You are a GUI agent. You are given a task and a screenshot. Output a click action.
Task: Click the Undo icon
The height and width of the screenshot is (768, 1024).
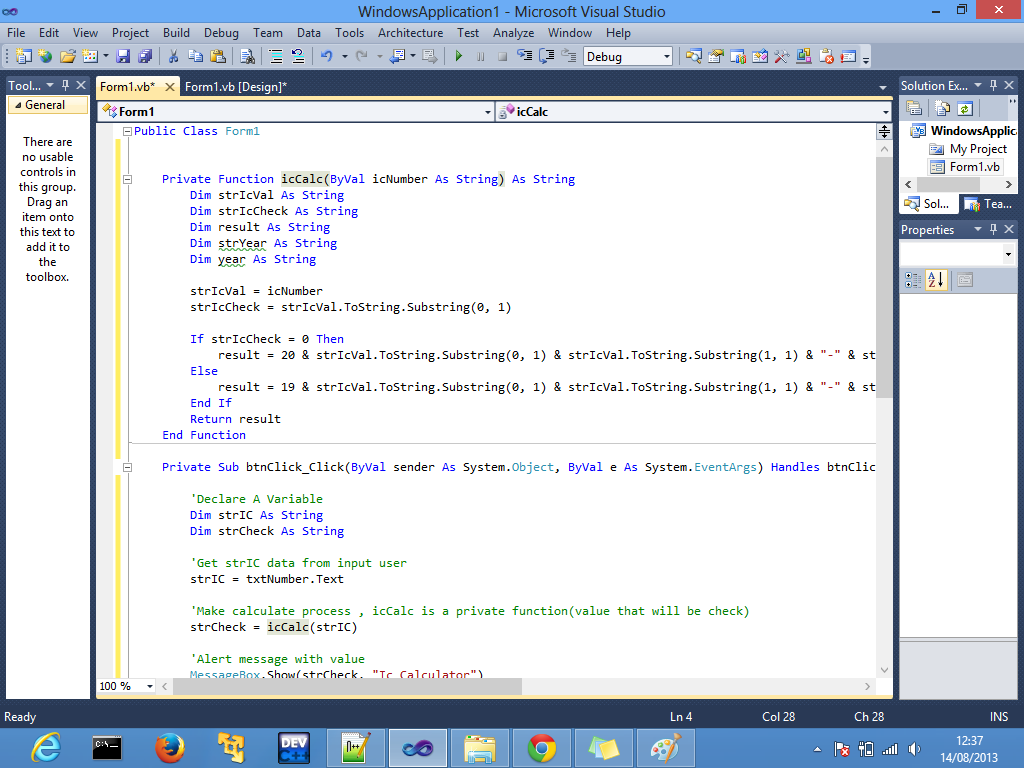[x=327, y=57]
